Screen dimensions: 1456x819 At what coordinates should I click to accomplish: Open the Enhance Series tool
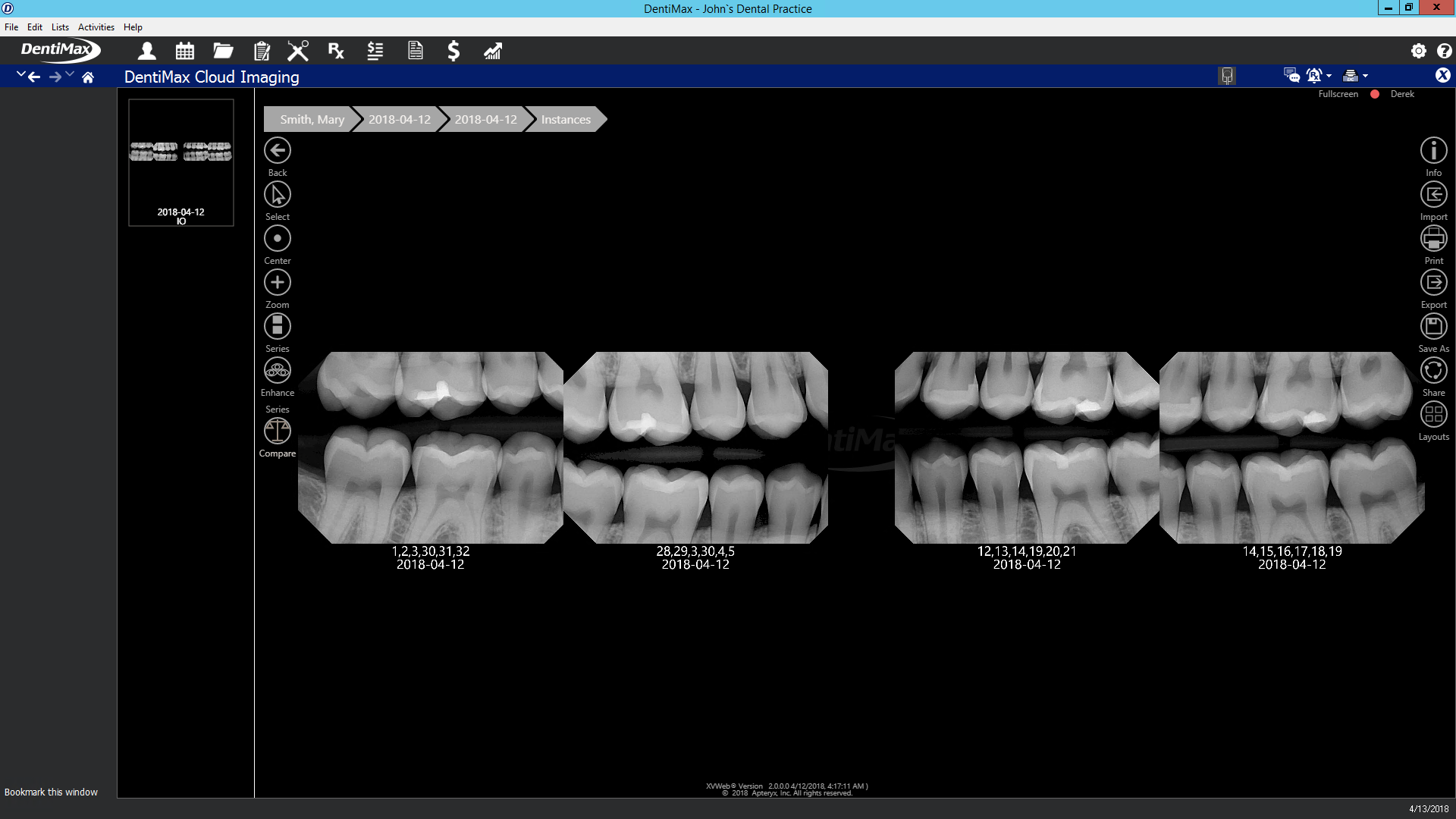coord(277,371)
